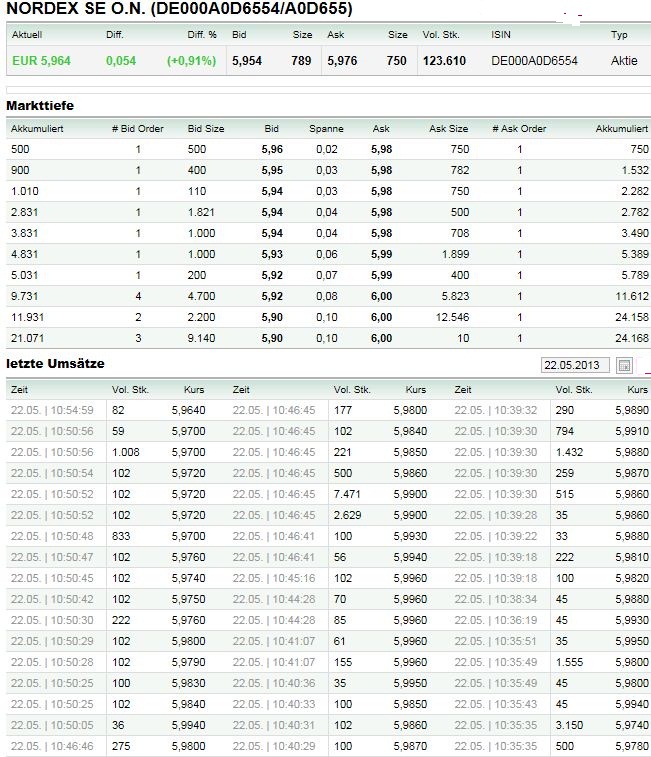The image size is (651, 757).
Task: Click trade volume 7.471
Action: coord(347,494)
